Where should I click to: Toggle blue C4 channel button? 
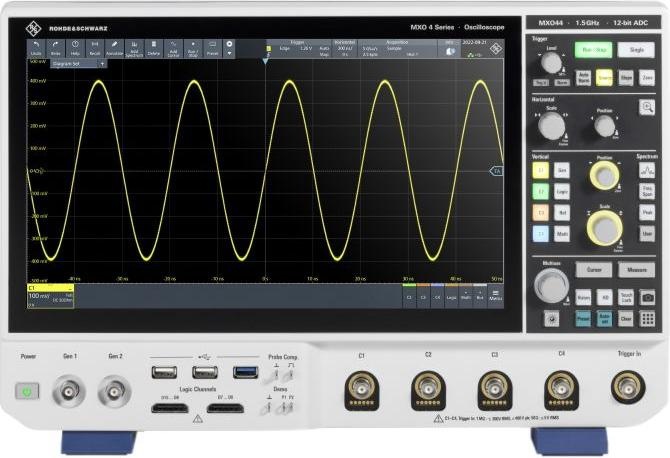[x=541, y=234]
